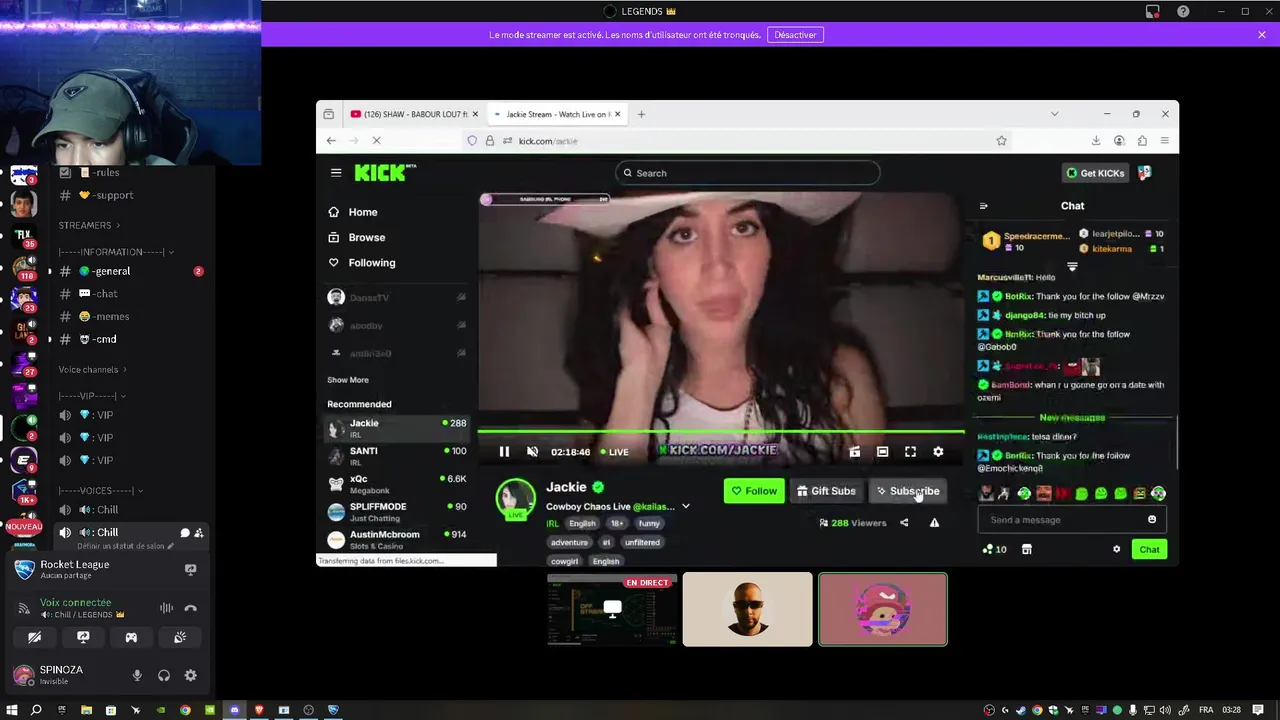The width and height of the screenshot is (1280, 720).
Task: Open the Kick hamburger menu
Action: tap(336, 173)
